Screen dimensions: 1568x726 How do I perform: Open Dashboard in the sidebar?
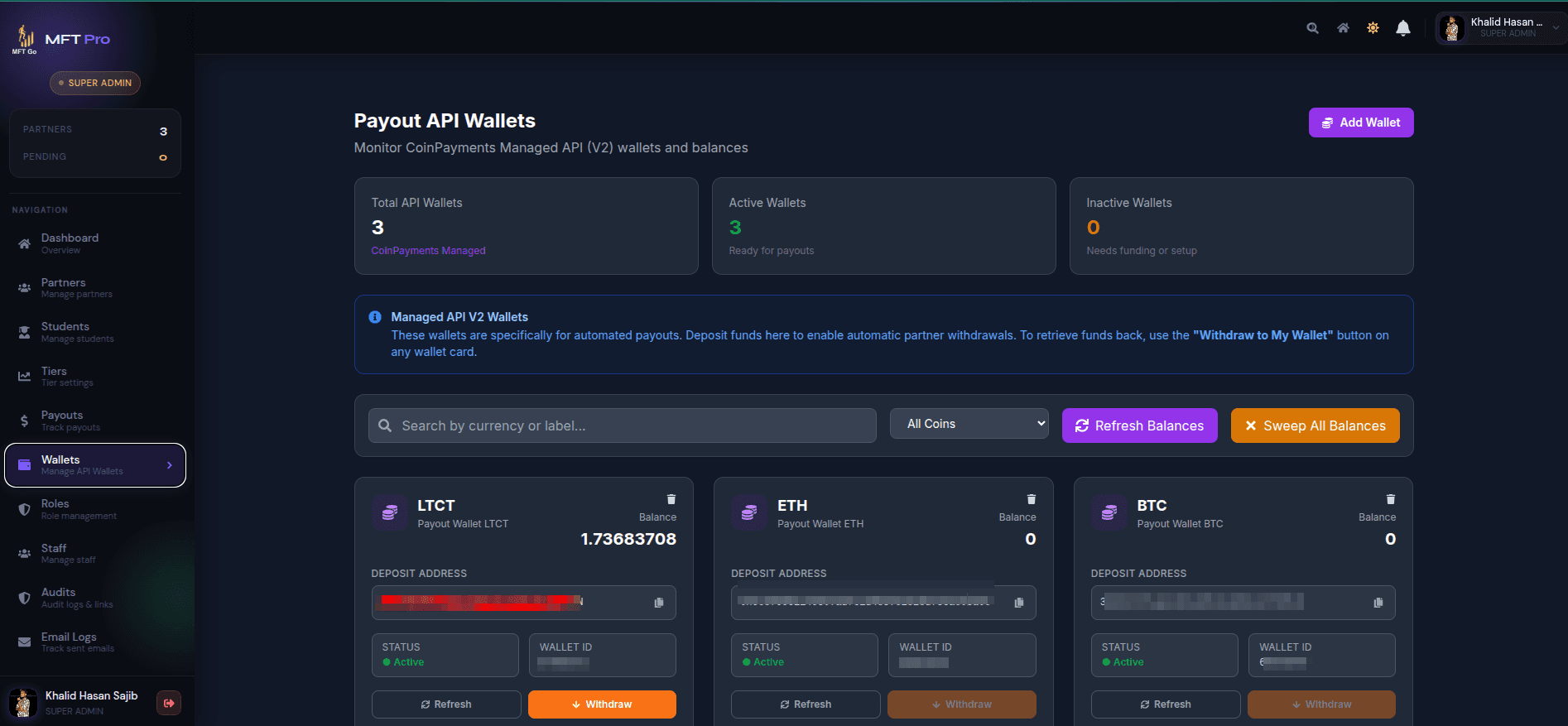click(x=95, y=243)
